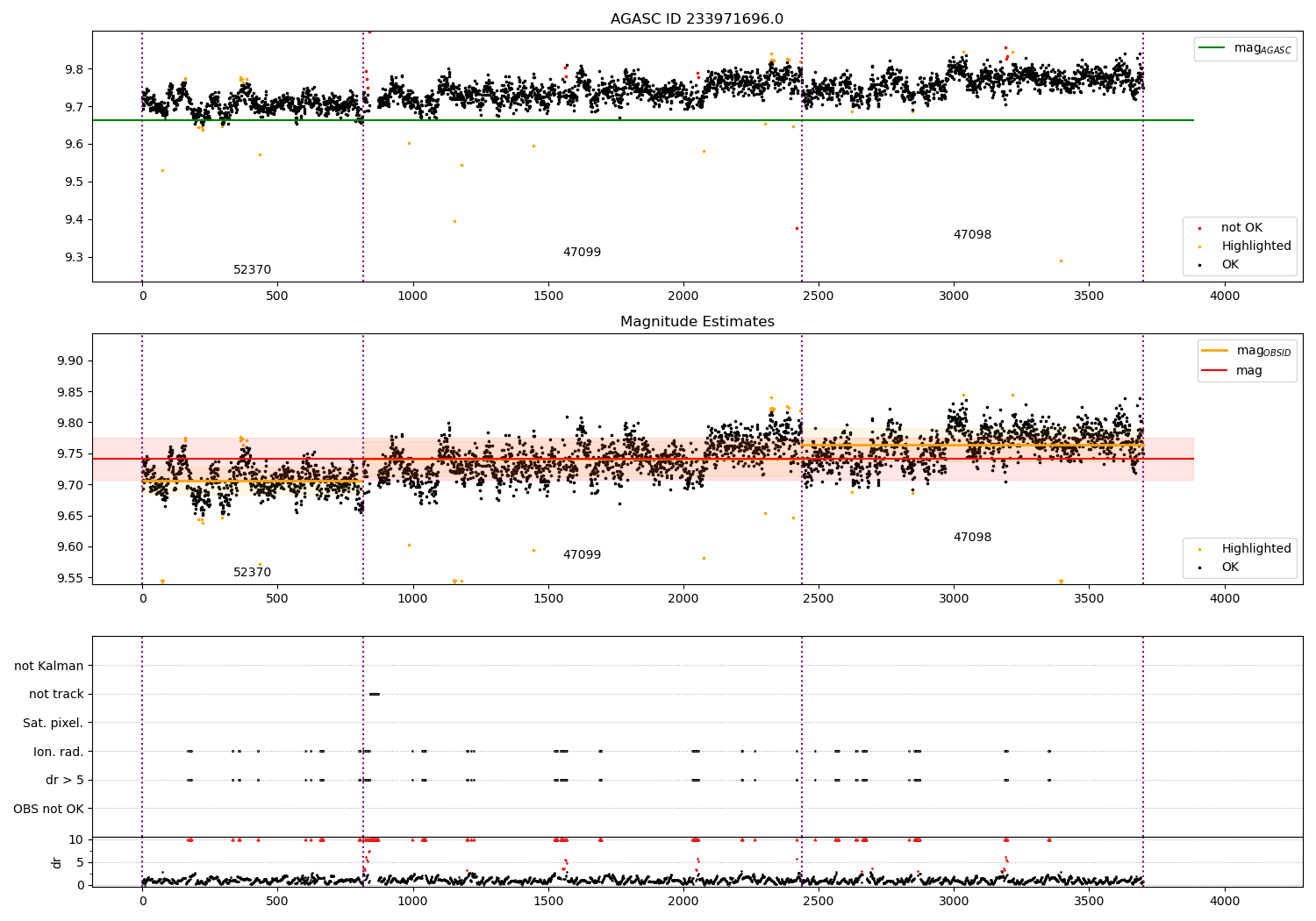The width and height of the screenshot is (1316, 921).
Task: Click the 10 tick on the dr axis
Action: pos(76,839)
